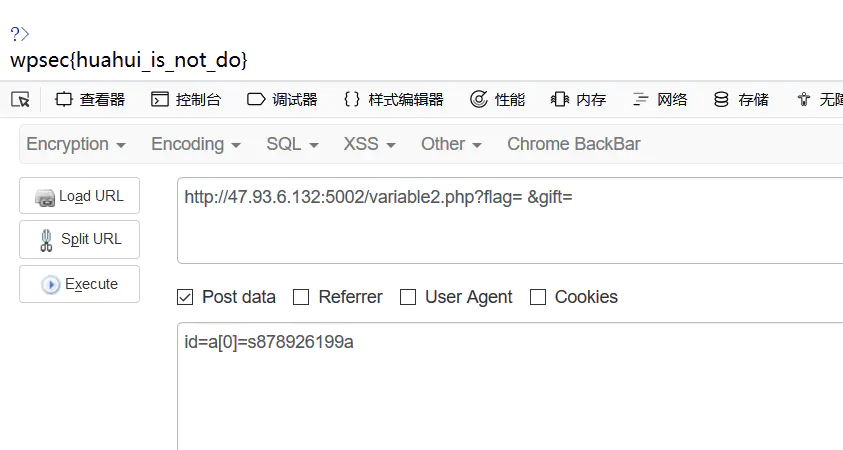Open the Style Editor (样式编辑器) panel
Image resolution: width=843 pixels, height=450 pixels.
tap(393, 99)
